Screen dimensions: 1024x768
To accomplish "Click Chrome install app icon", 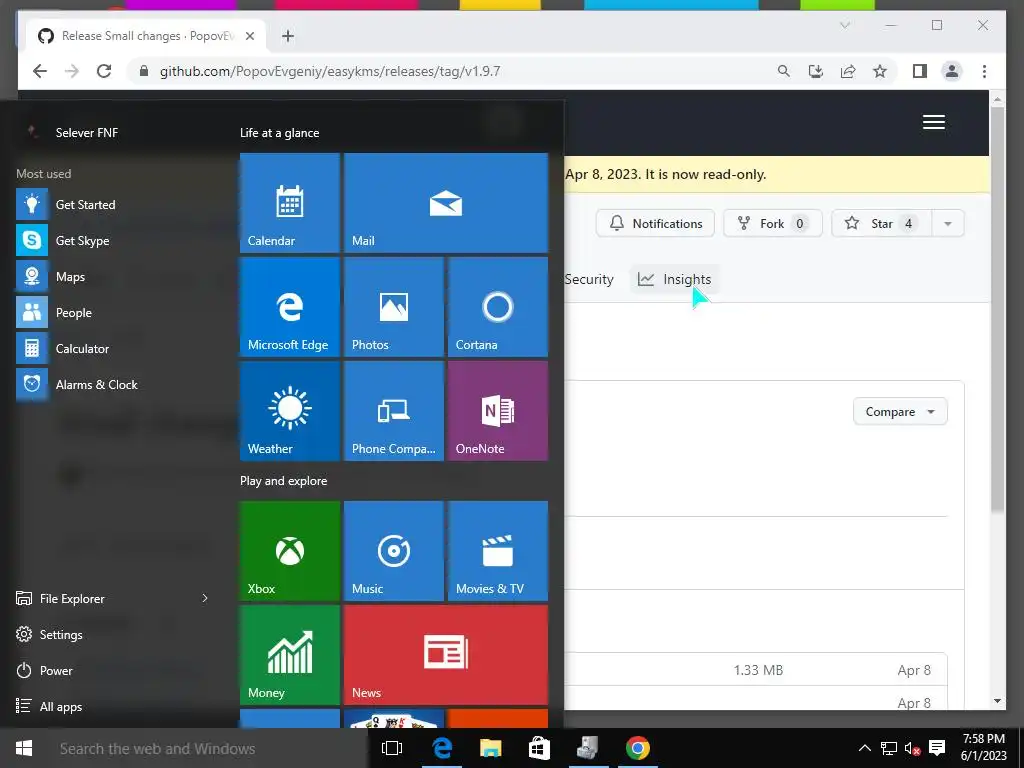I will click(816, 71).
